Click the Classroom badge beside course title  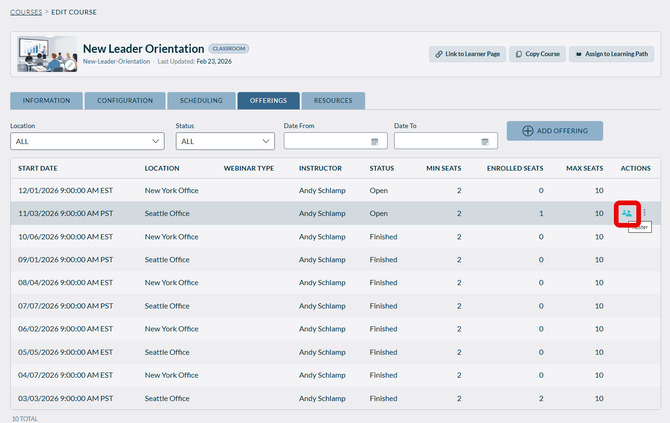coord(229,49)
